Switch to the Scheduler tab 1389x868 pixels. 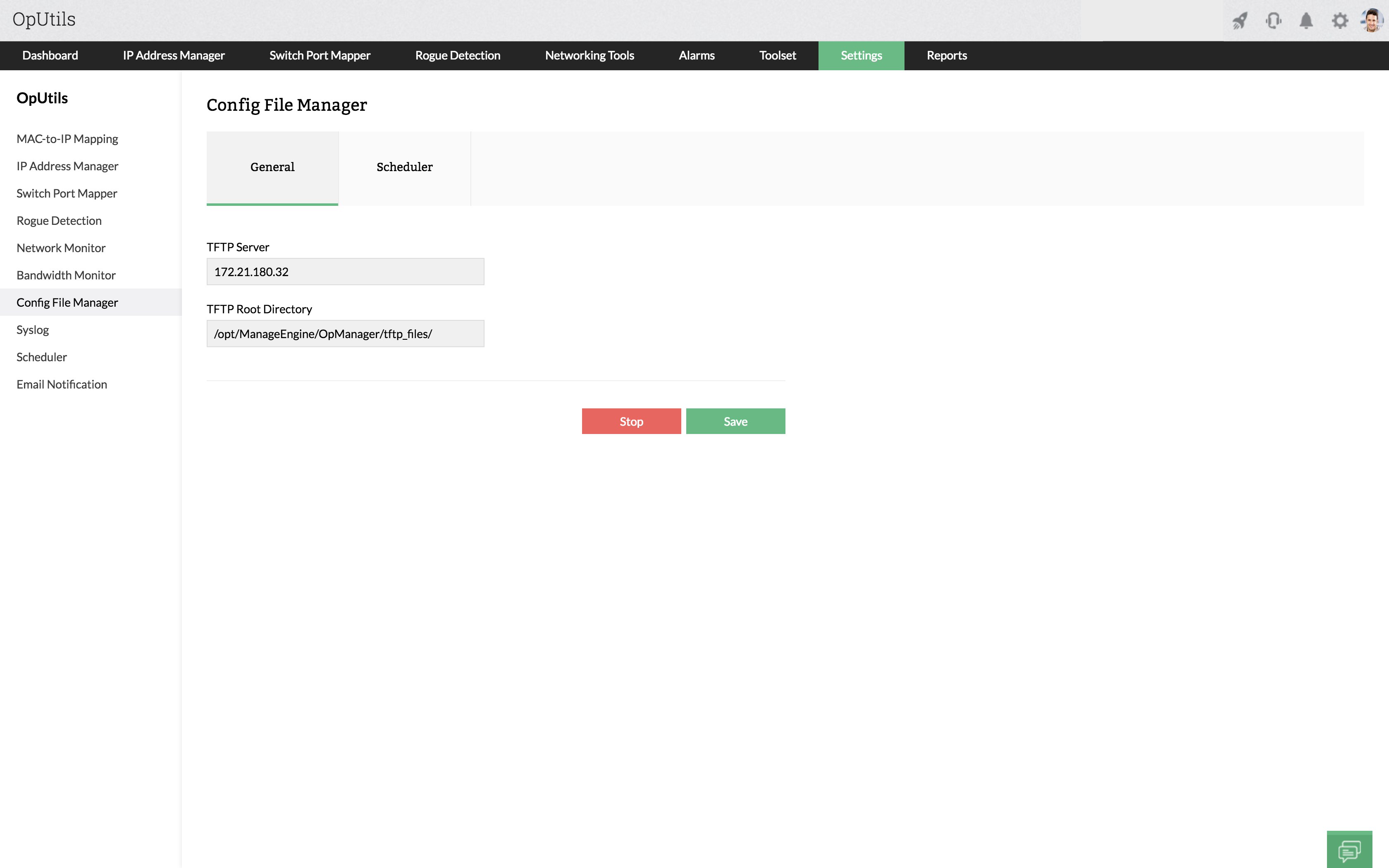[404, 167]
